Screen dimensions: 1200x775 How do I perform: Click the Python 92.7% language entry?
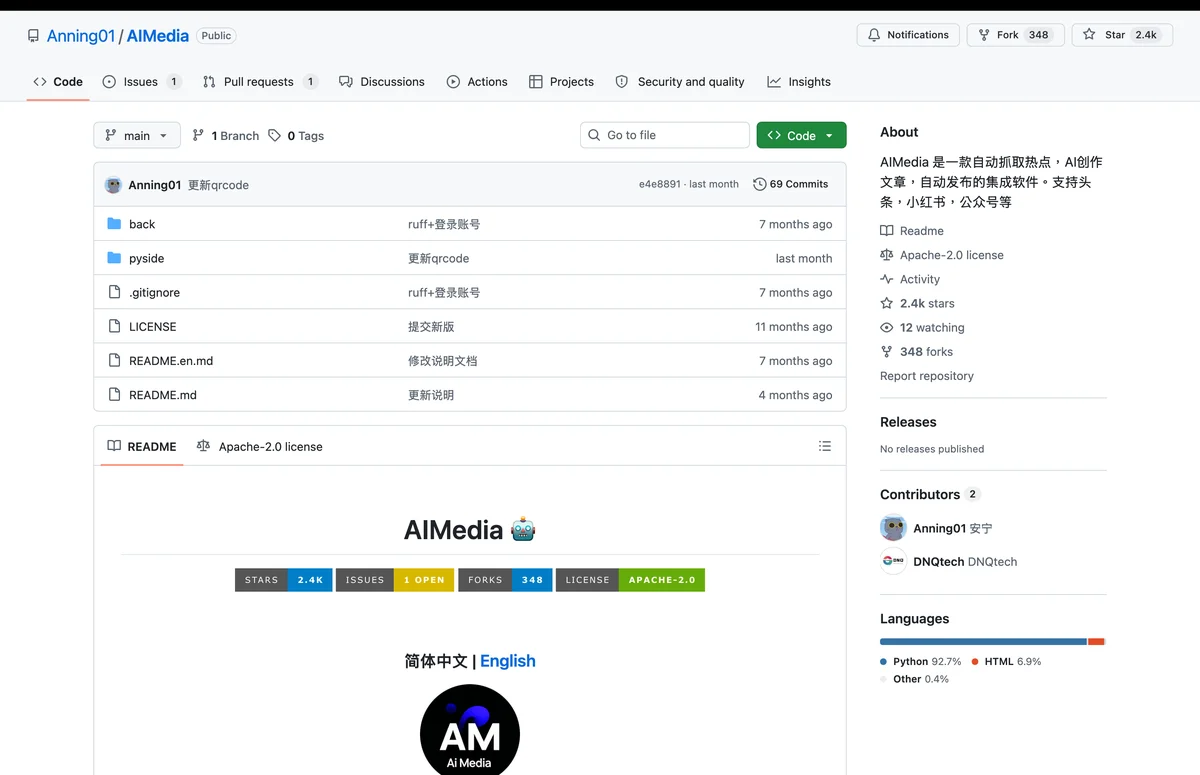click(x=920, y=661)
